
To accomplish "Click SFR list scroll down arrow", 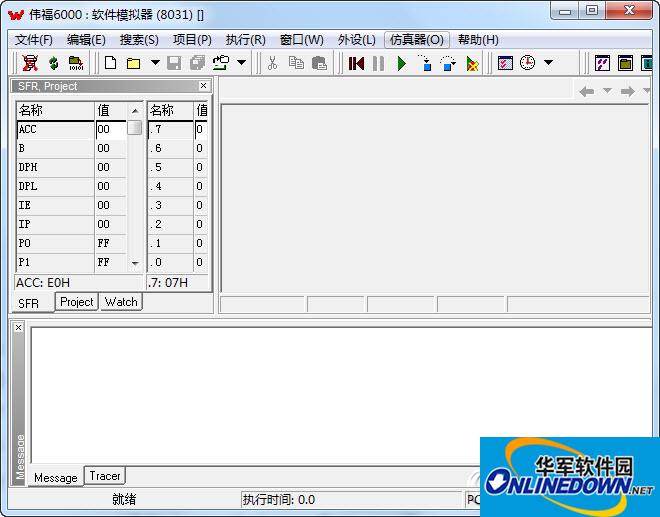I will [135, 264].
